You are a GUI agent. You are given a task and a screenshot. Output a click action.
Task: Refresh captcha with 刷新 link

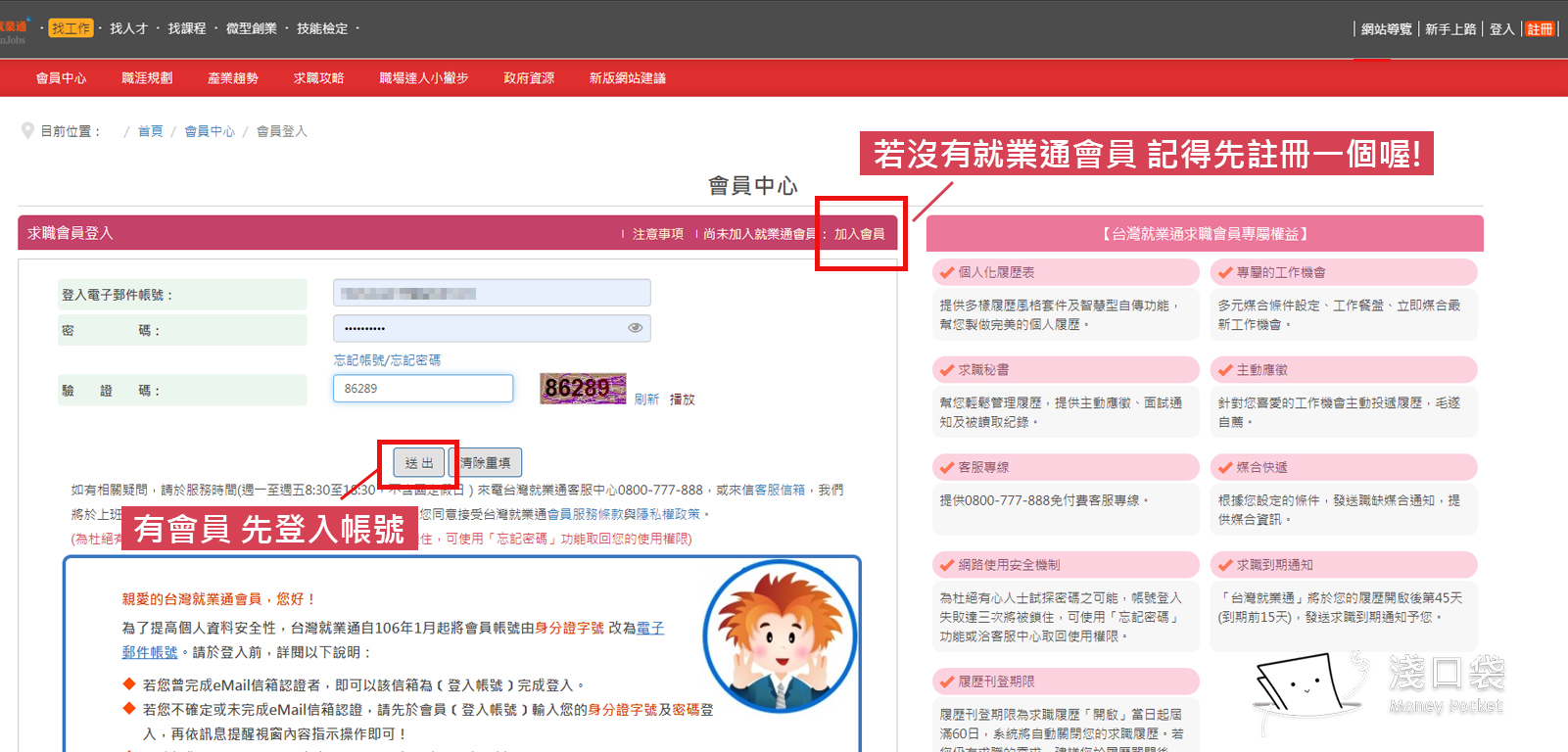point(646,399)
